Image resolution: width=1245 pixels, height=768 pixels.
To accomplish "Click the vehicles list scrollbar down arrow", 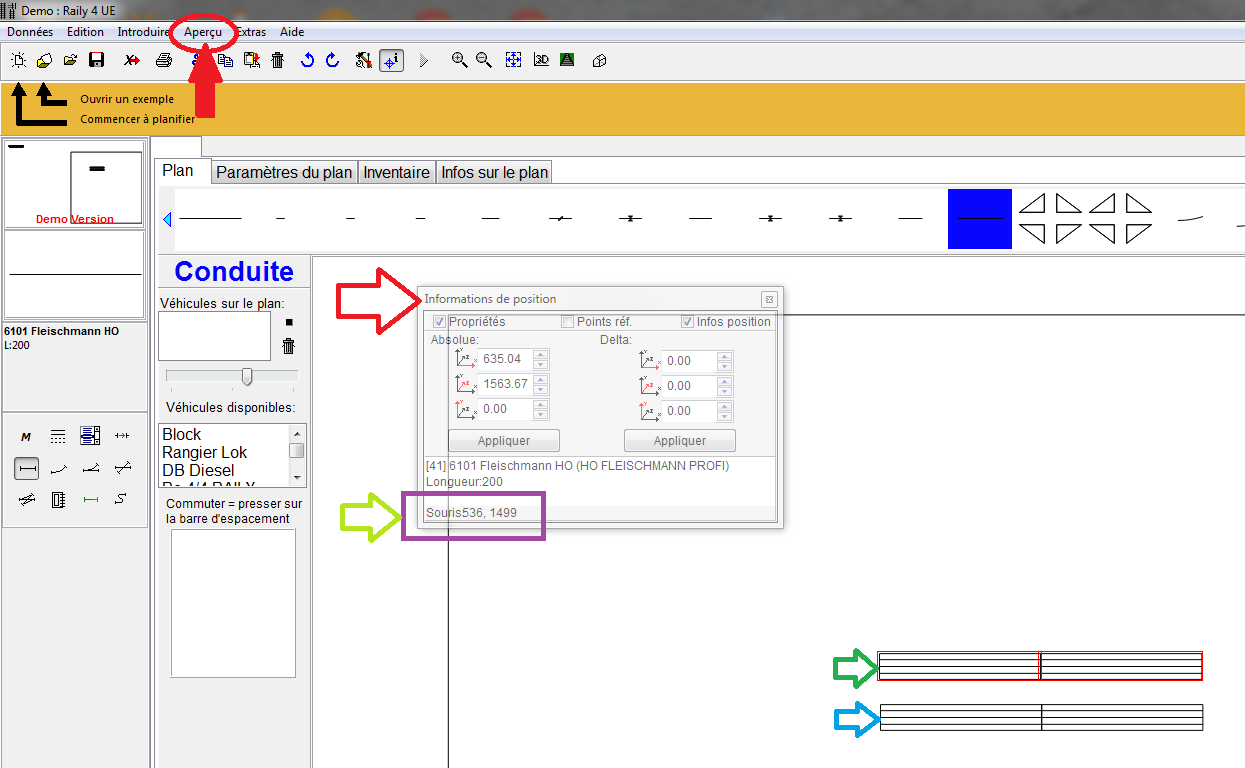I will [296, 479].
